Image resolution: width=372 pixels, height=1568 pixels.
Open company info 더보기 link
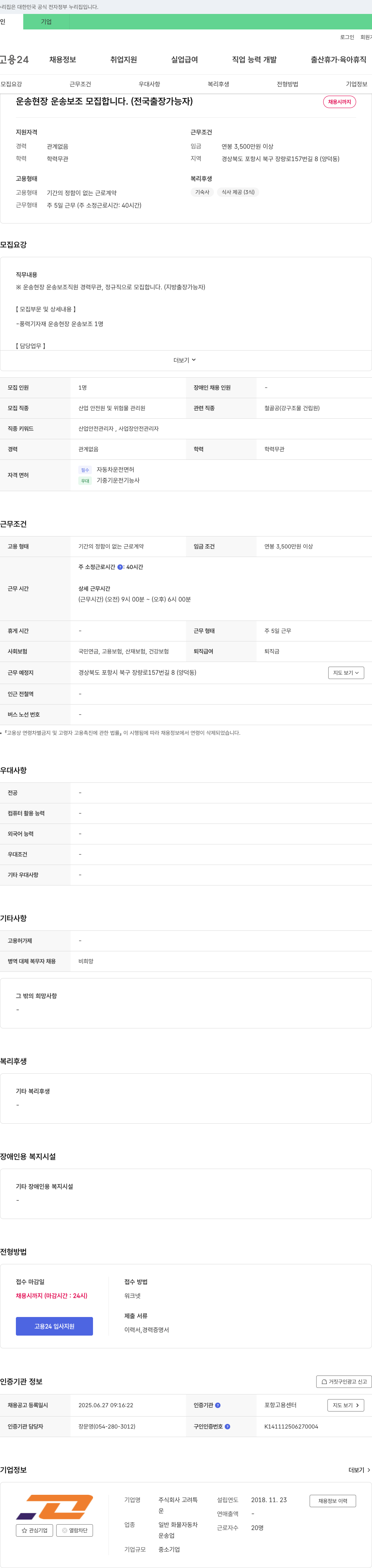point(359,1470)
